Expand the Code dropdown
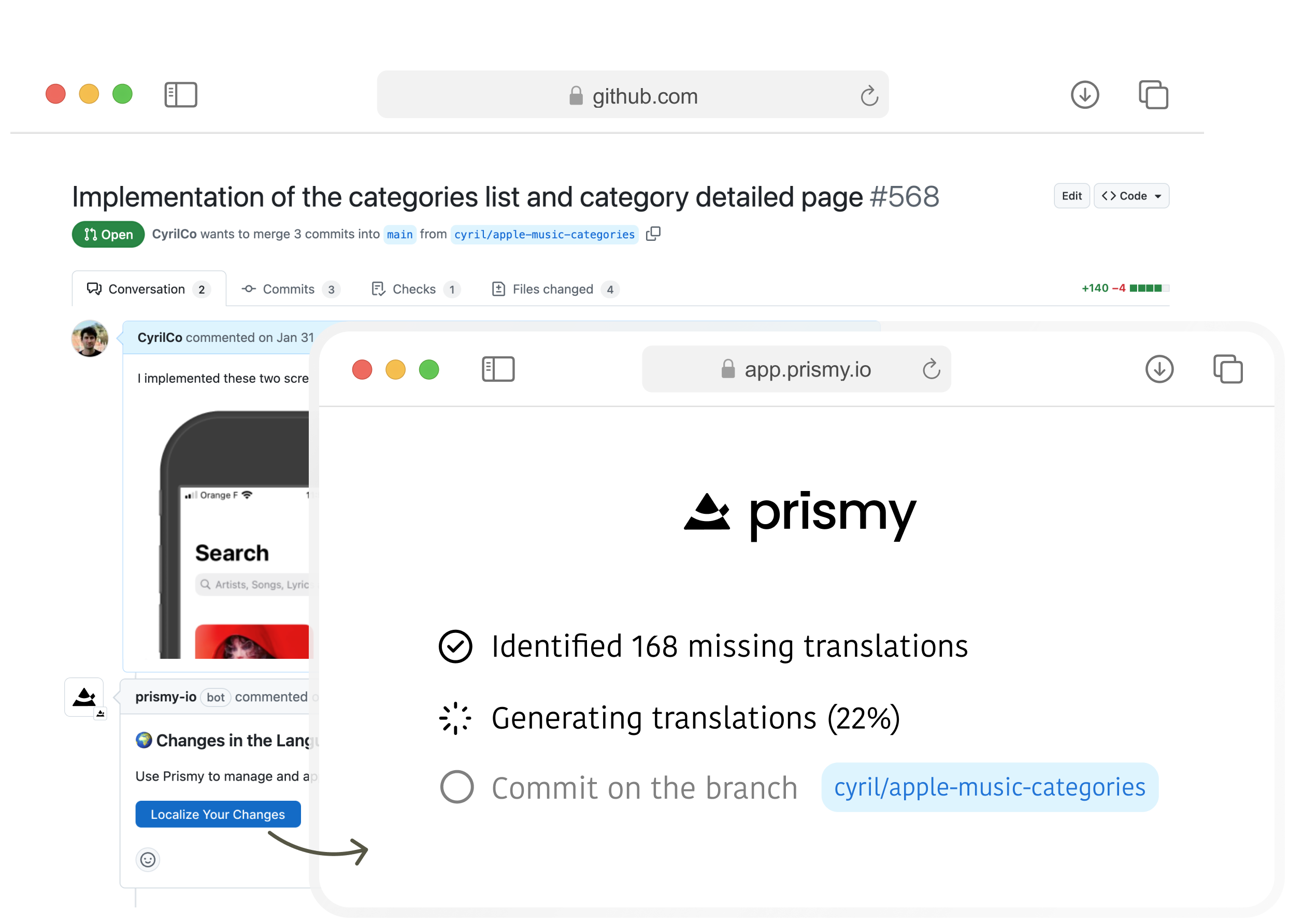 pos(1131,196)
